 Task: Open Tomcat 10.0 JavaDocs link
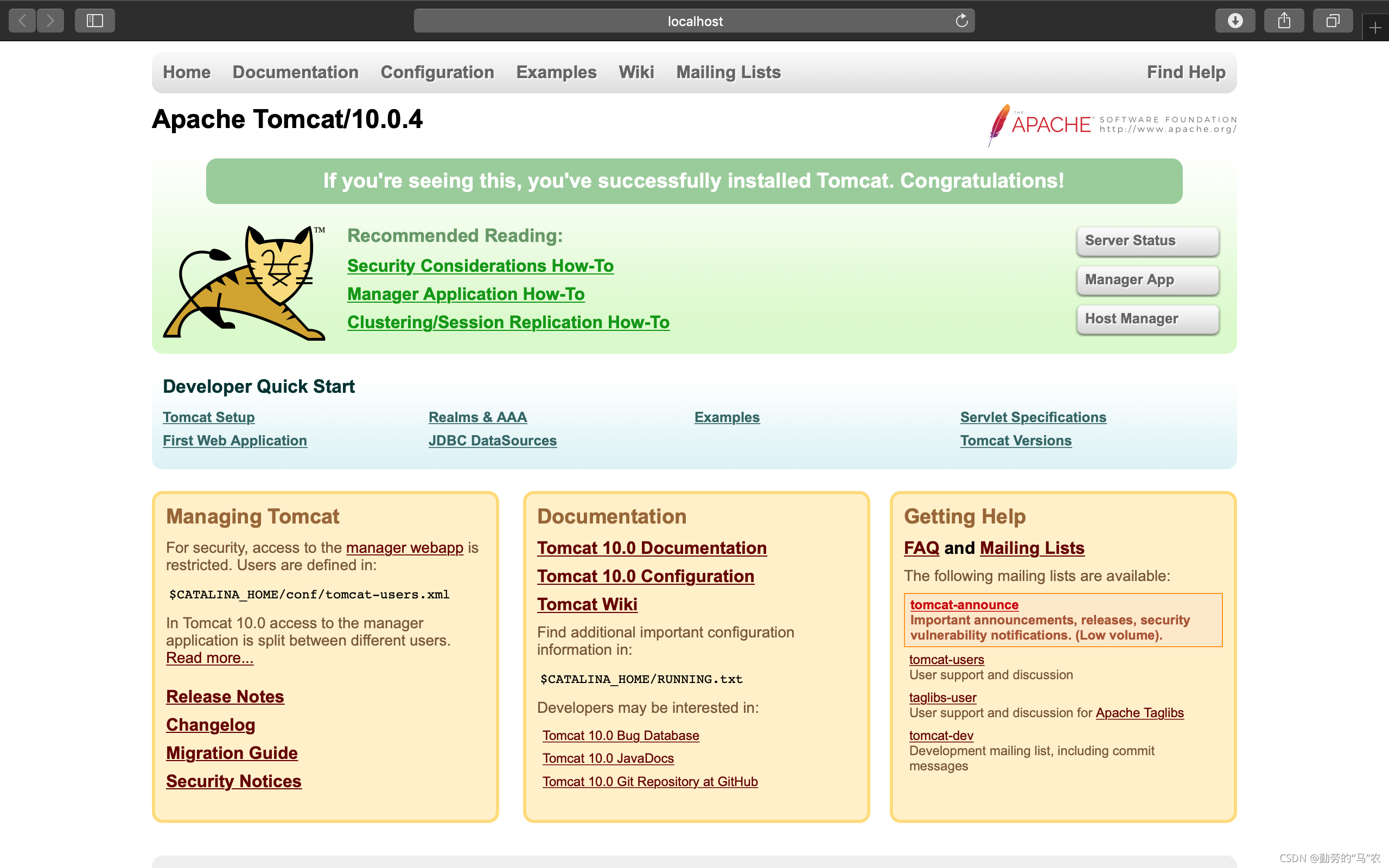[608, 758]
